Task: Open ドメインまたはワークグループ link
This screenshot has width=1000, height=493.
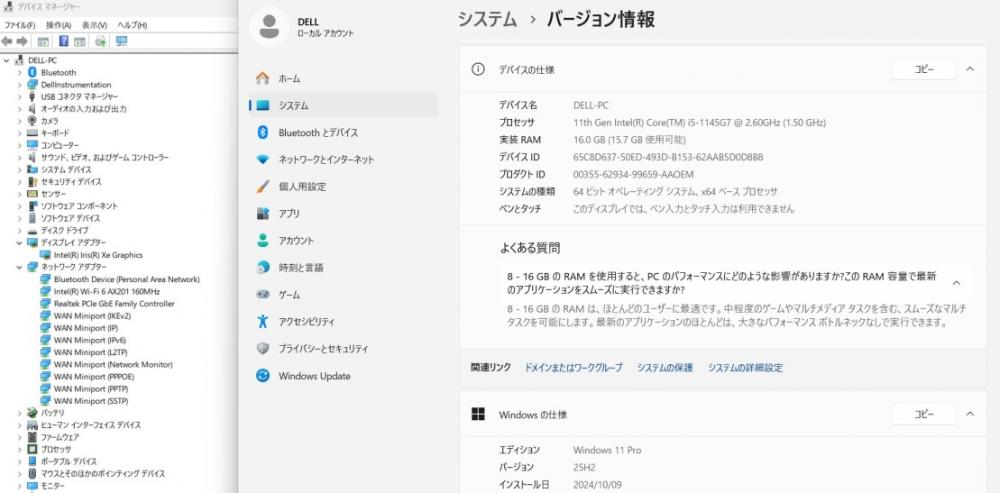Action: point(573,367)
